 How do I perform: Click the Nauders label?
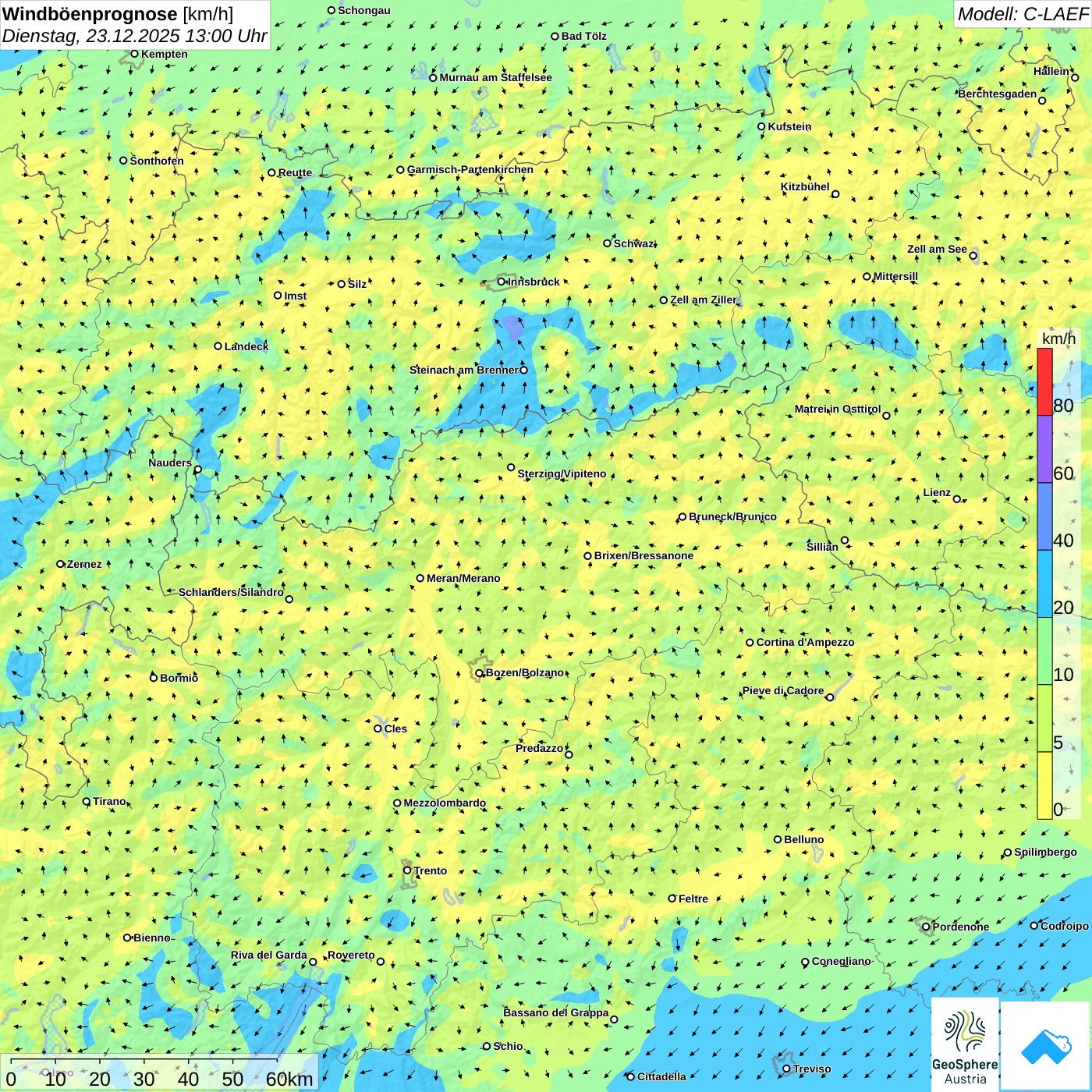point(170,463)
